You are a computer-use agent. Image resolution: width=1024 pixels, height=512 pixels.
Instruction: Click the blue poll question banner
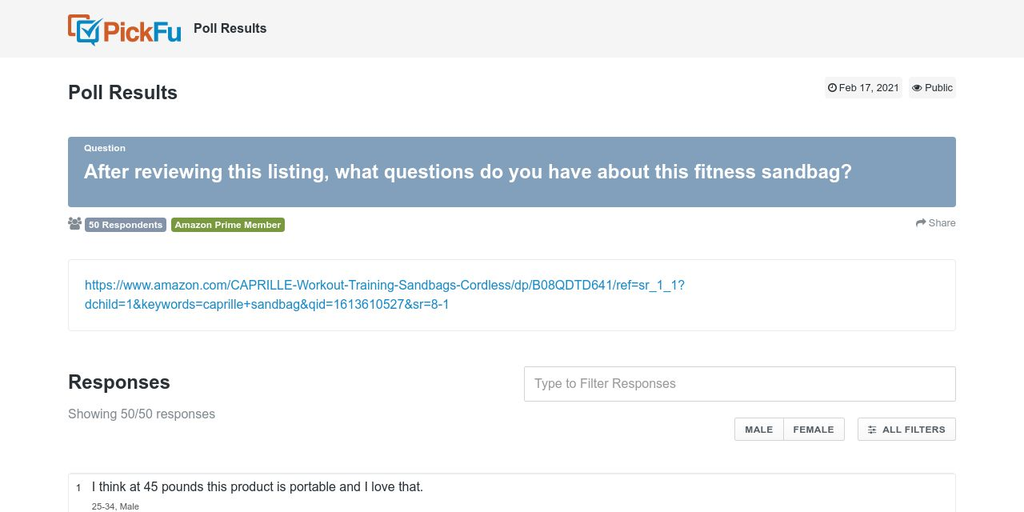point(512,172)
